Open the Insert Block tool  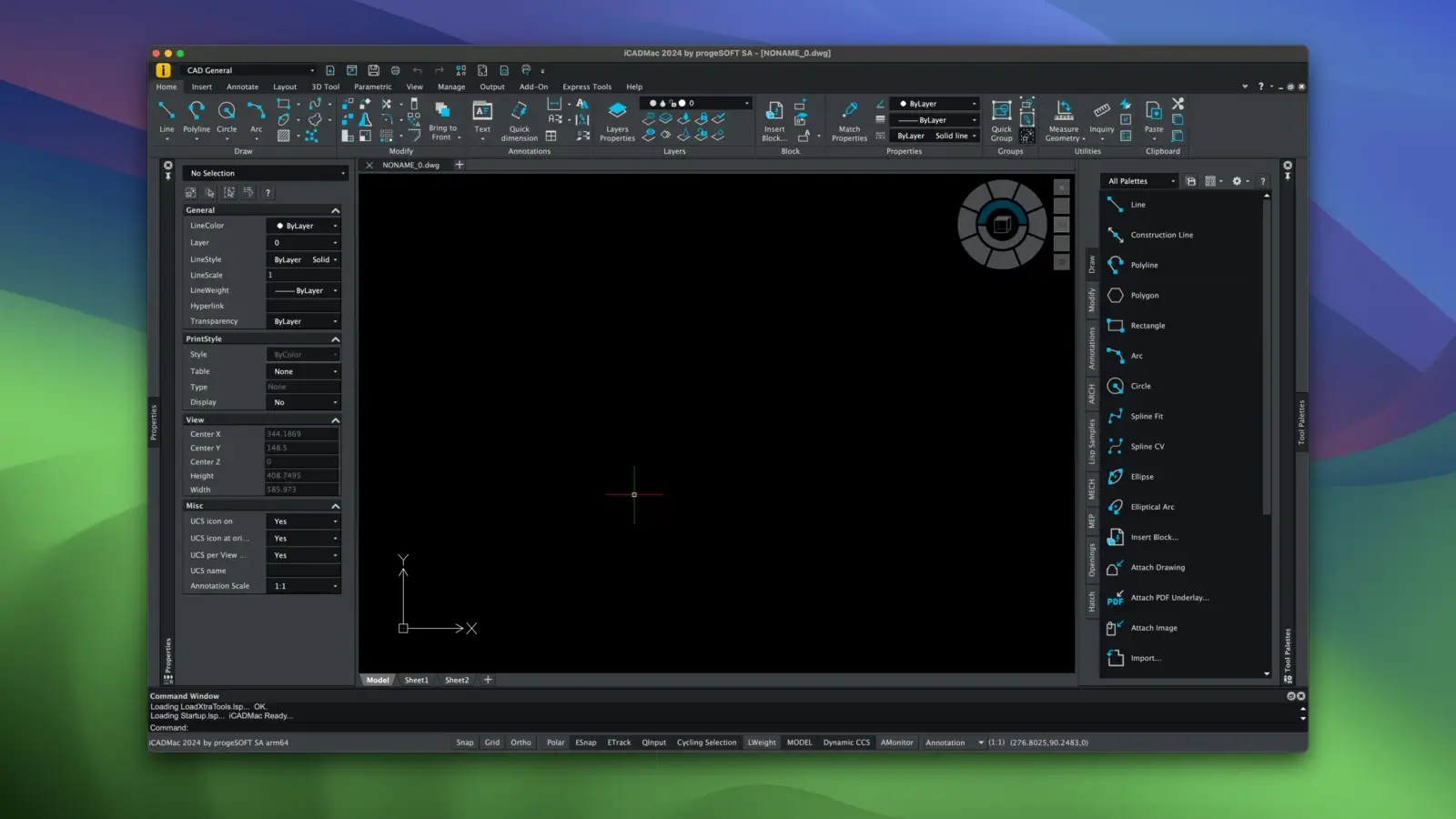click(x=774, y=112)
